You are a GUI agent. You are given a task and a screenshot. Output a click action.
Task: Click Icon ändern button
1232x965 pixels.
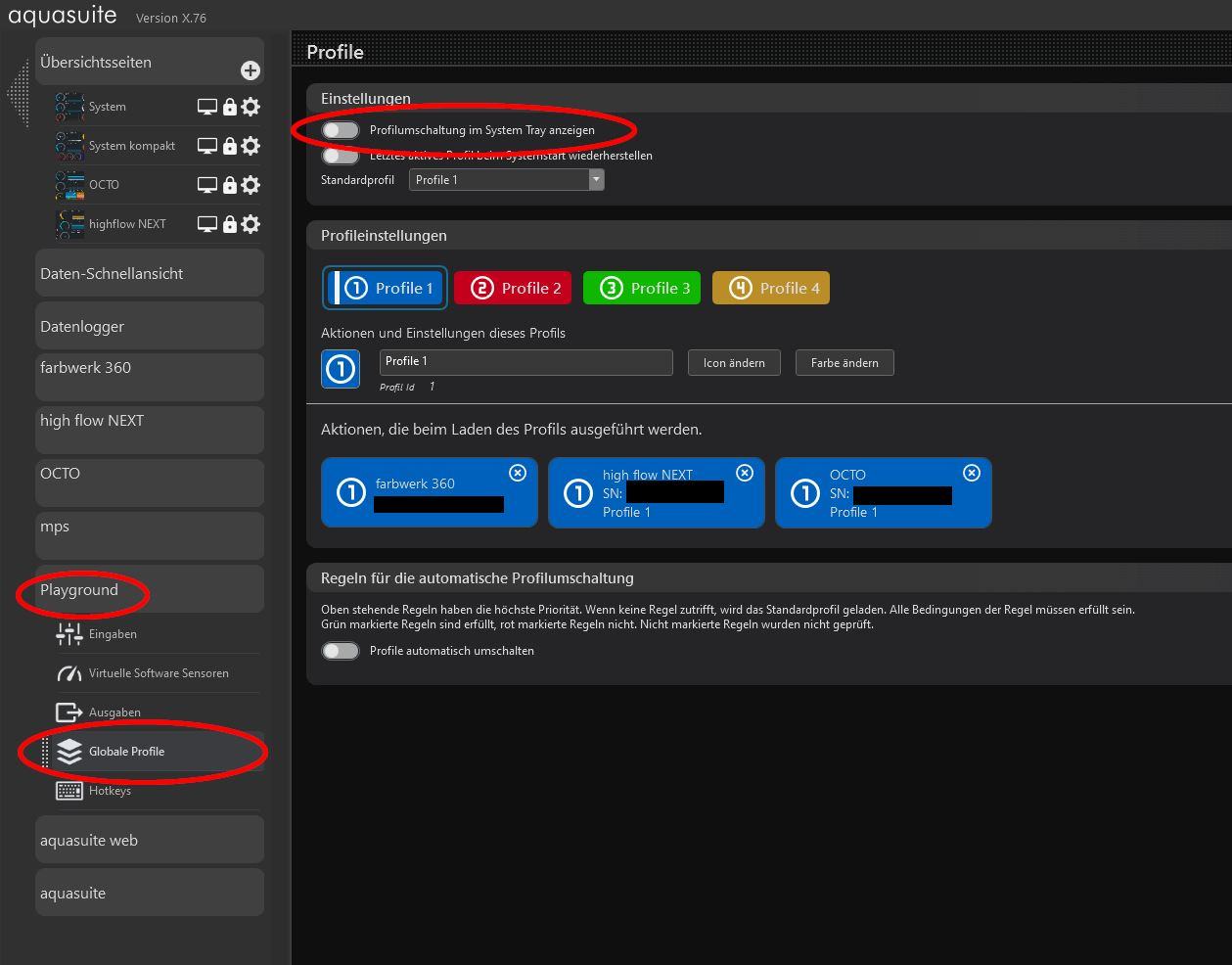tap(734, 363)
